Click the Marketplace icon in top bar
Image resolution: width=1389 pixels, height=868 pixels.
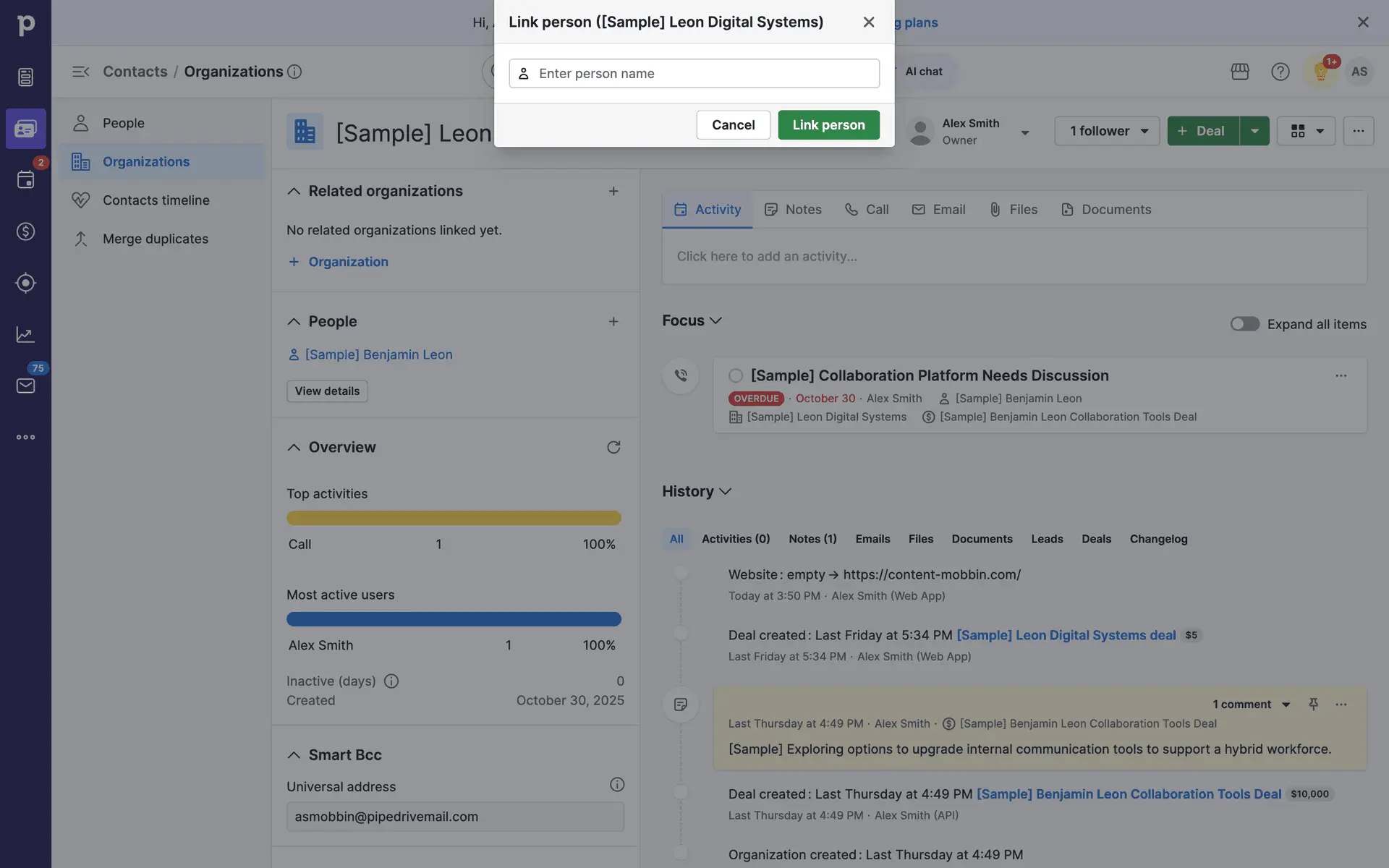[x=1240, y=72]
